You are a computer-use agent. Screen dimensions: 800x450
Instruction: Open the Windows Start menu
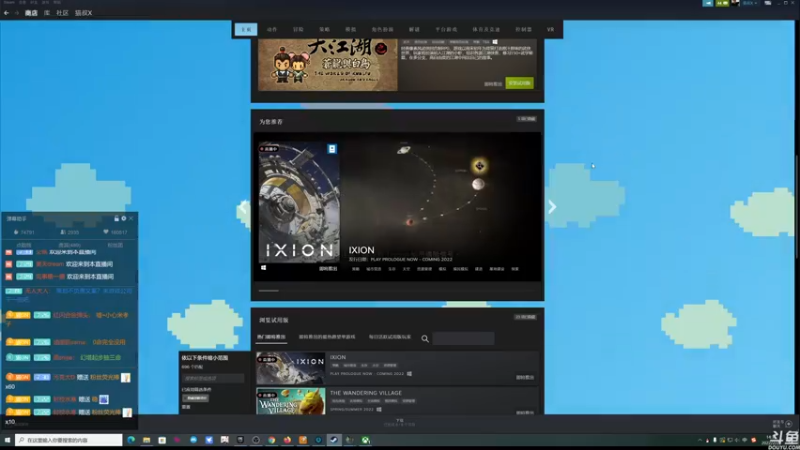coord(7,440)
